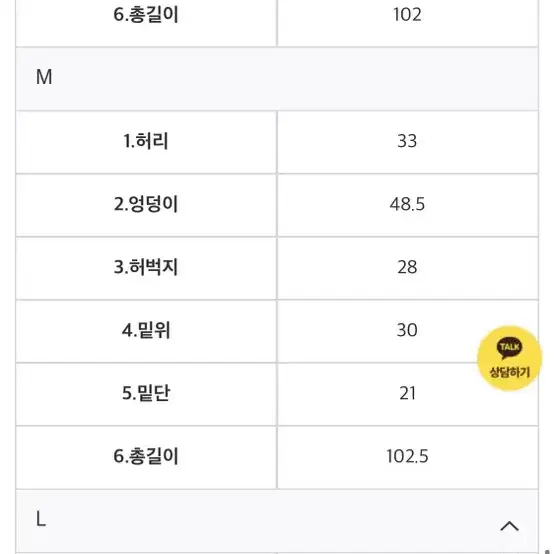This screenshot has height=554, width=554.
Task: Click the 2.엉덩이 row label
Action: pos(146,204)
